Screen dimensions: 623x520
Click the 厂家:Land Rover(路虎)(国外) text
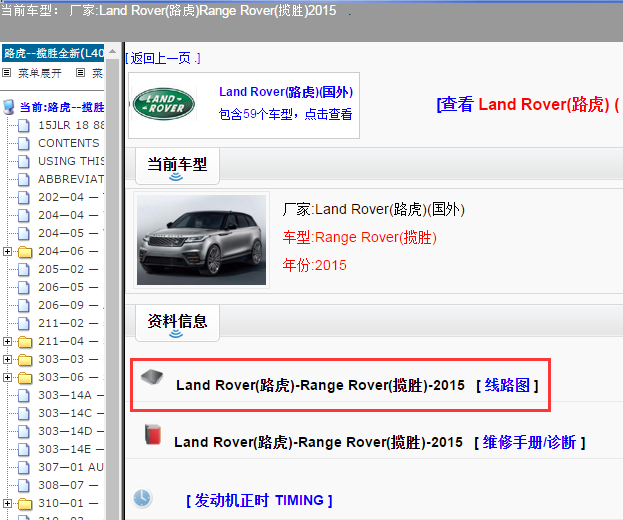[x=373, y=209]
